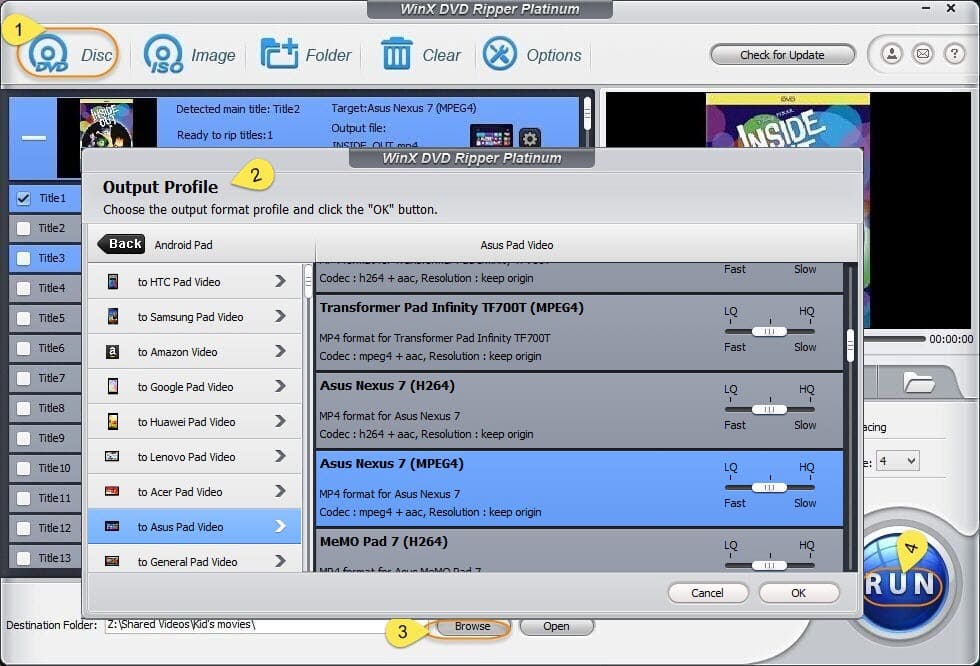
Task: Click the user account icon
Action: (892, 54)
